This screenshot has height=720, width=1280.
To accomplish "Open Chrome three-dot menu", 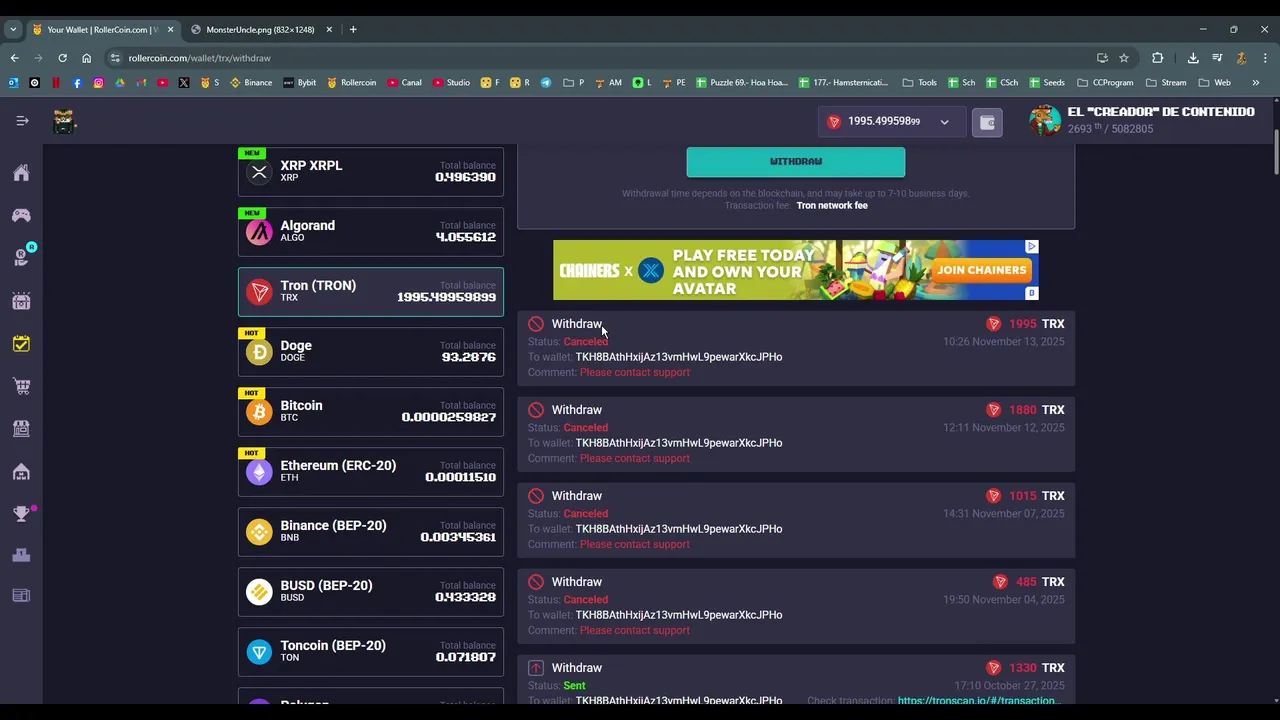I will (1265, 58).
